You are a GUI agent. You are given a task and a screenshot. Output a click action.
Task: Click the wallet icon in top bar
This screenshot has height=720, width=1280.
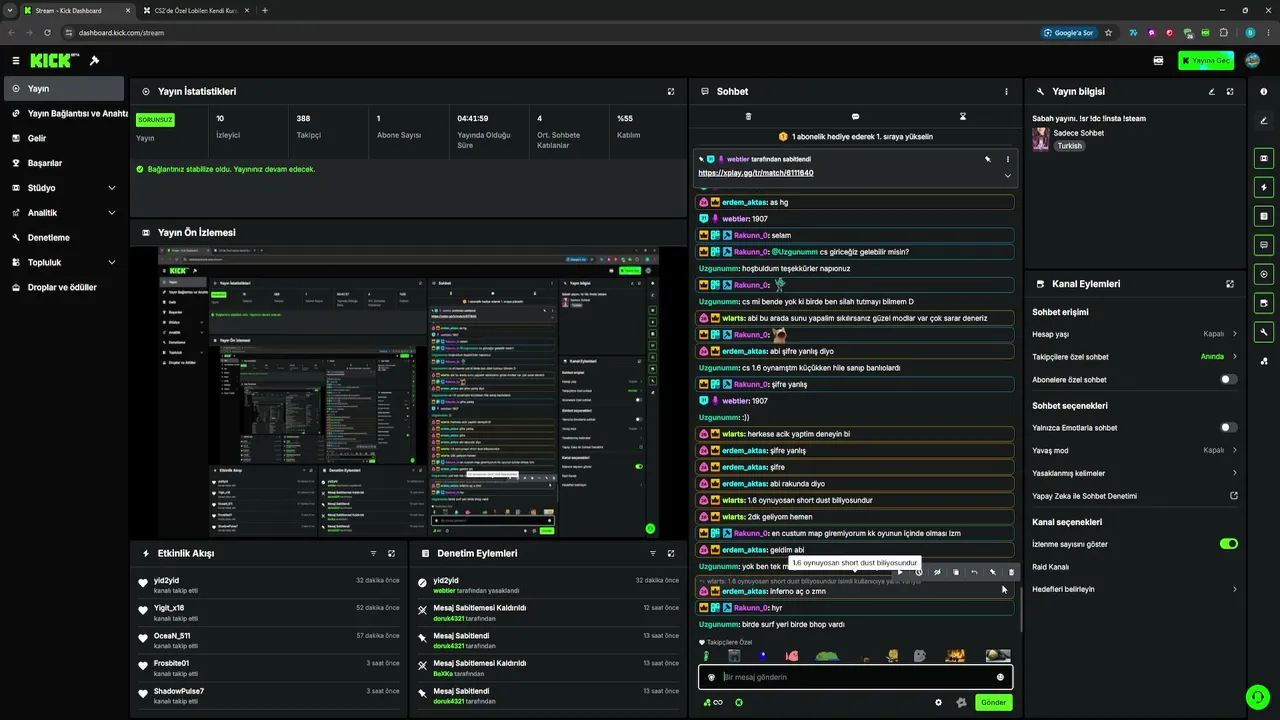click(1158, 61)
